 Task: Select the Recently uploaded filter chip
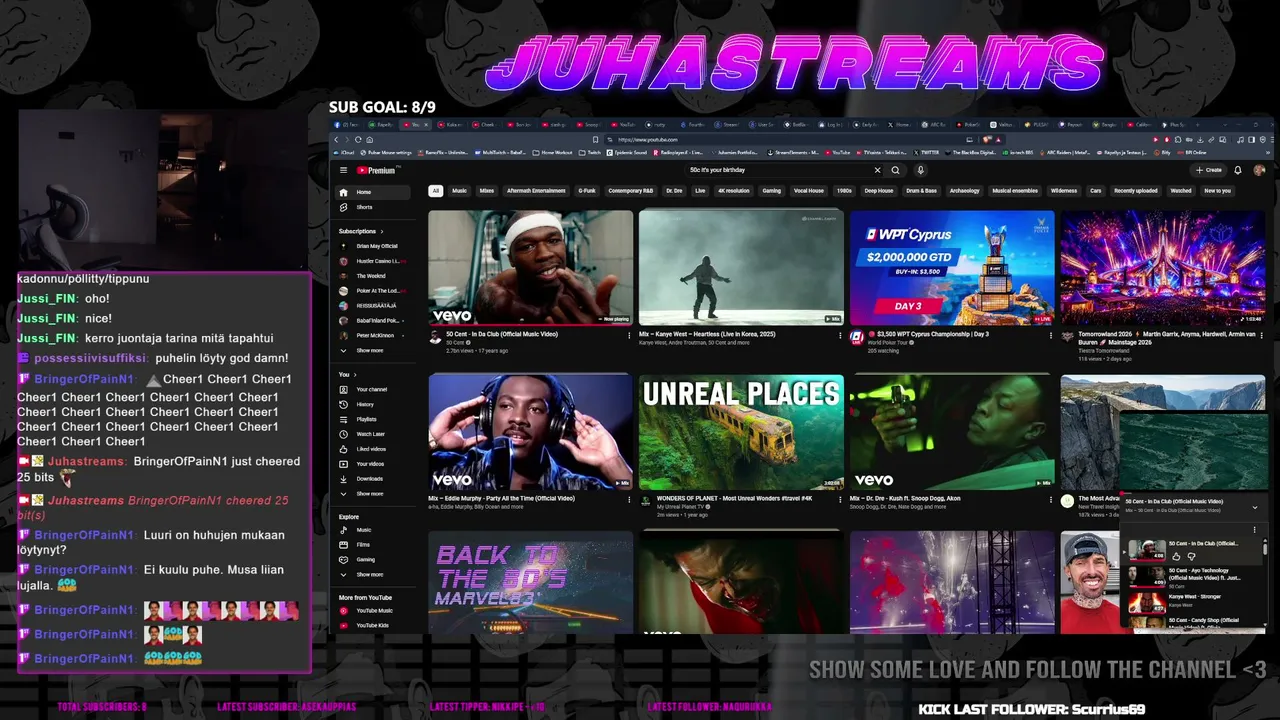[1136, 191]
